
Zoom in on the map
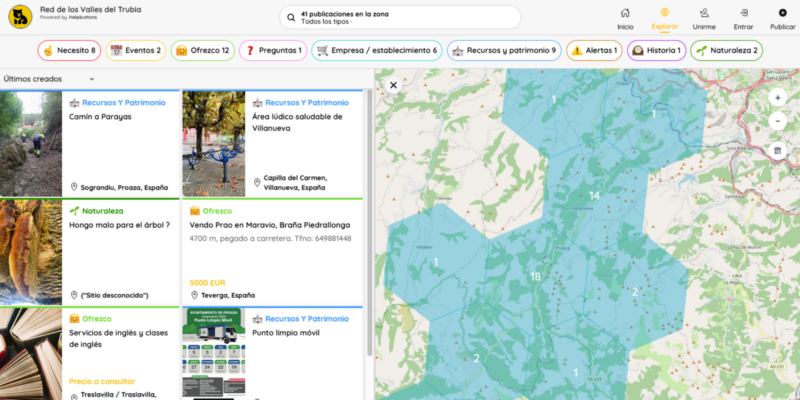point(778,98)
